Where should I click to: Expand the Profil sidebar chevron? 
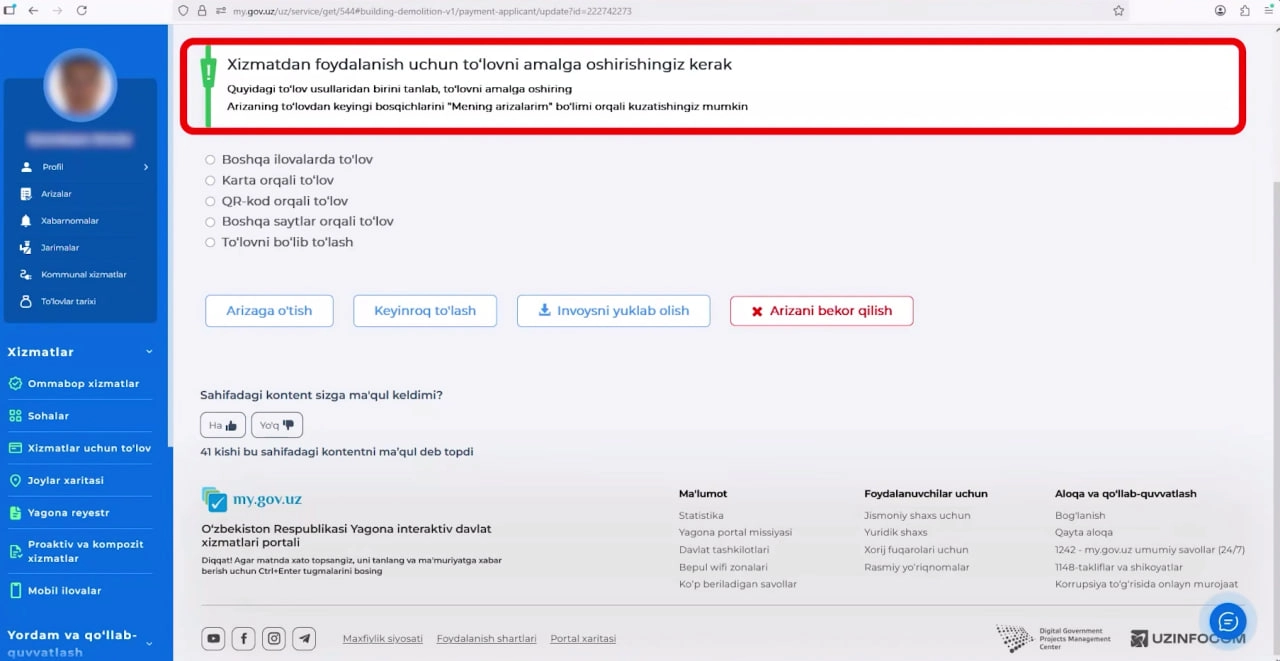pos(146,167)
